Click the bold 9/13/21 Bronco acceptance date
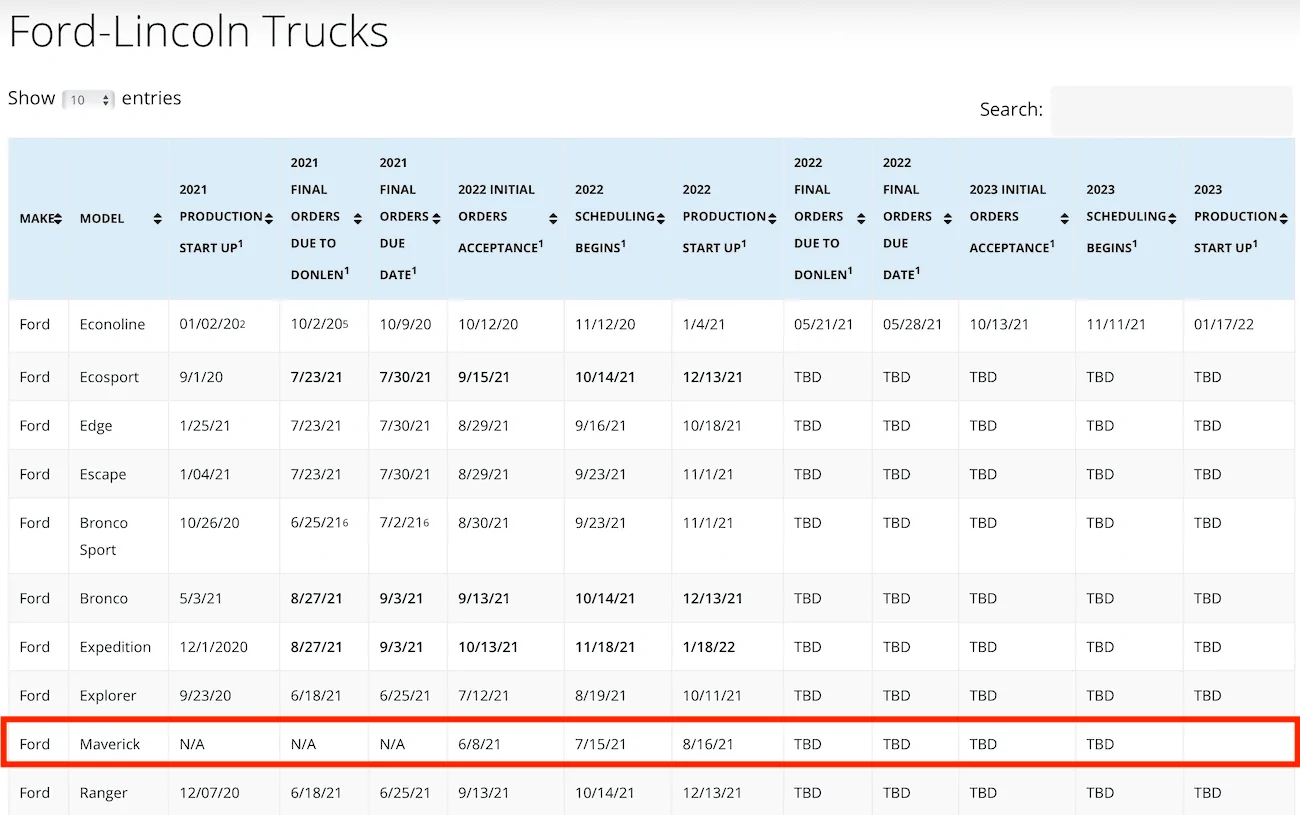Screen dimensions: 1300x815 [484, 599]
